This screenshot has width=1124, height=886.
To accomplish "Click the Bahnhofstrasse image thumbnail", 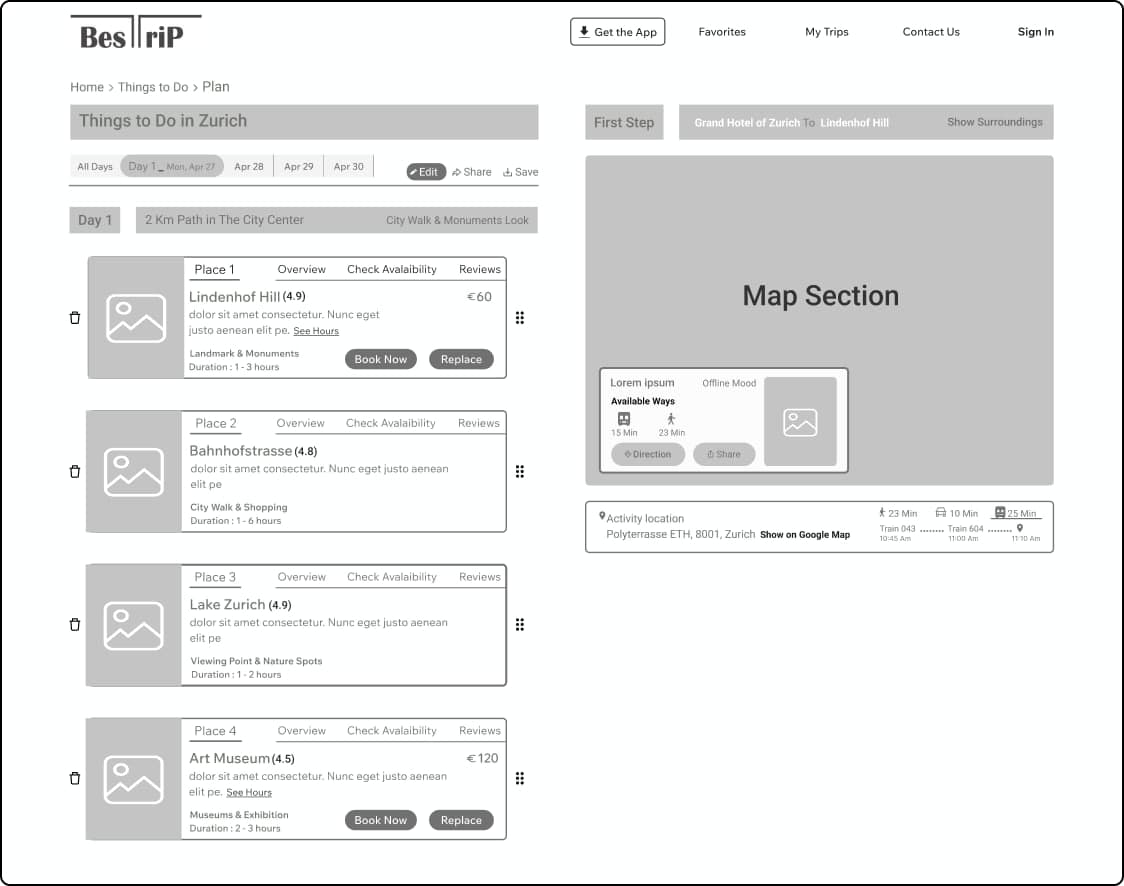I will [x=134, y=472].
